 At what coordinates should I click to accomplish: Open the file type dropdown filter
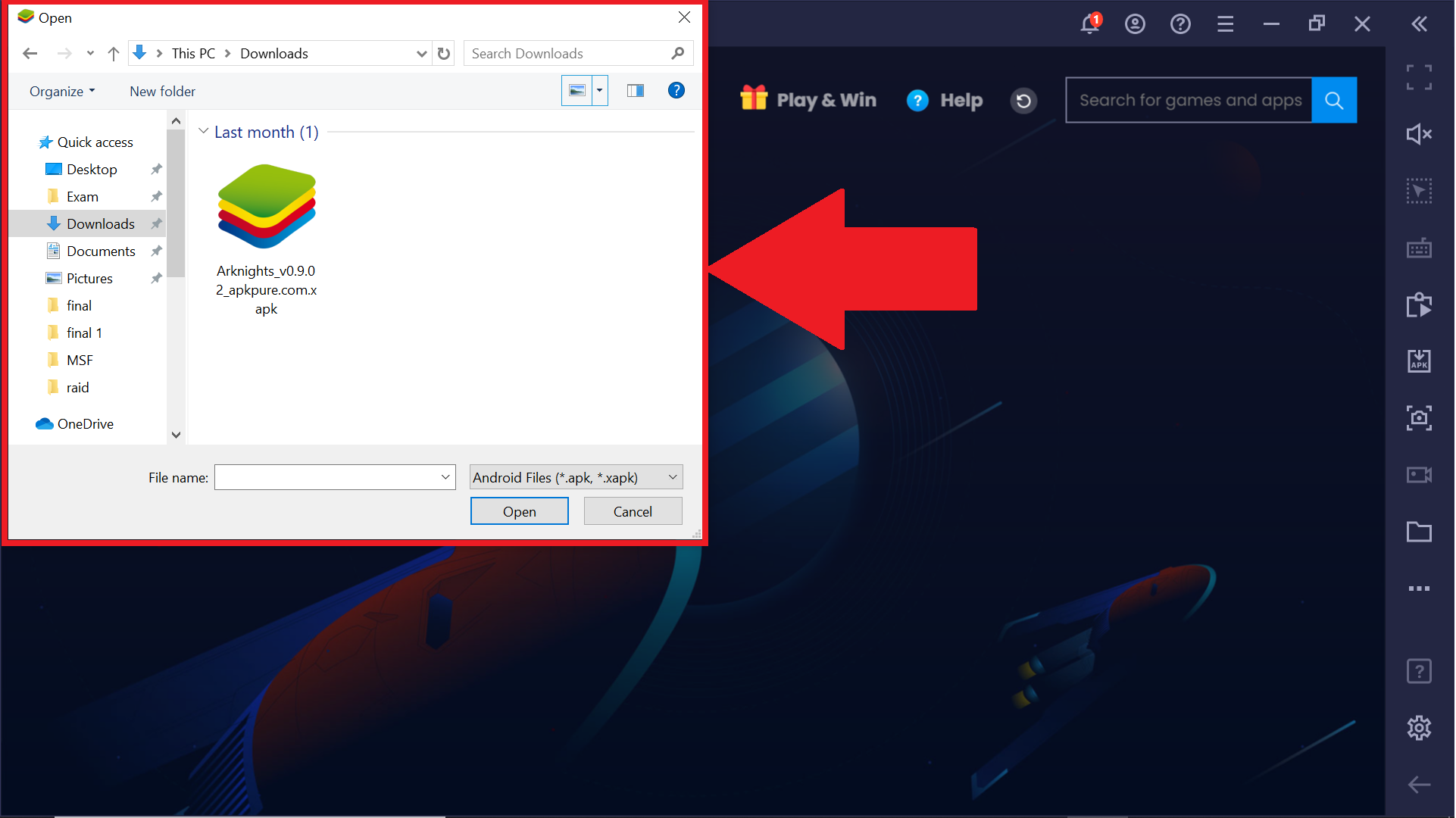pos(576,477)
